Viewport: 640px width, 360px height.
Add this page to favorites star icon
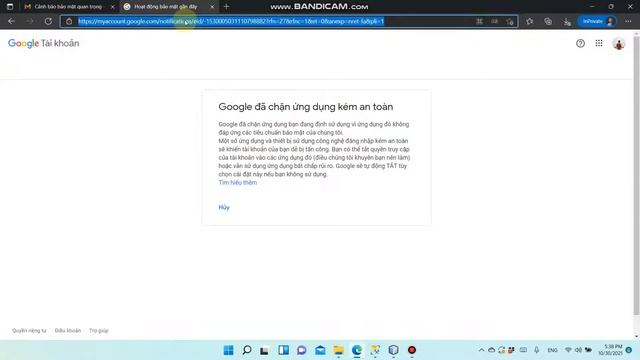point(510,21)
